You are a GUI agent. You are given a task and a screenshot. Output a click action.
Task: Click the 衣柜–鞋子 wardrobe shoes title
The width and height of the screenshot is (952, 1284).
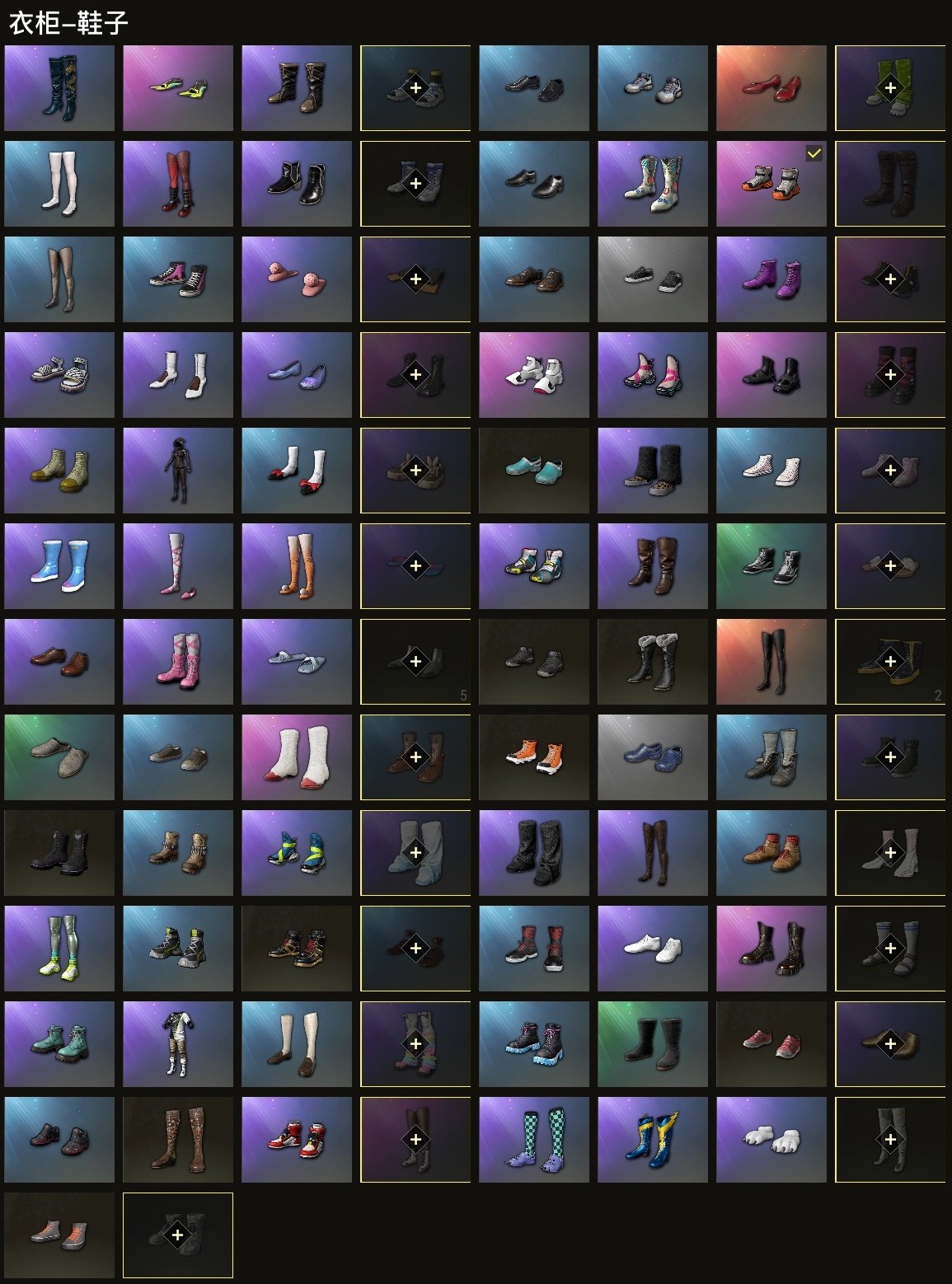tap(68, 22)
